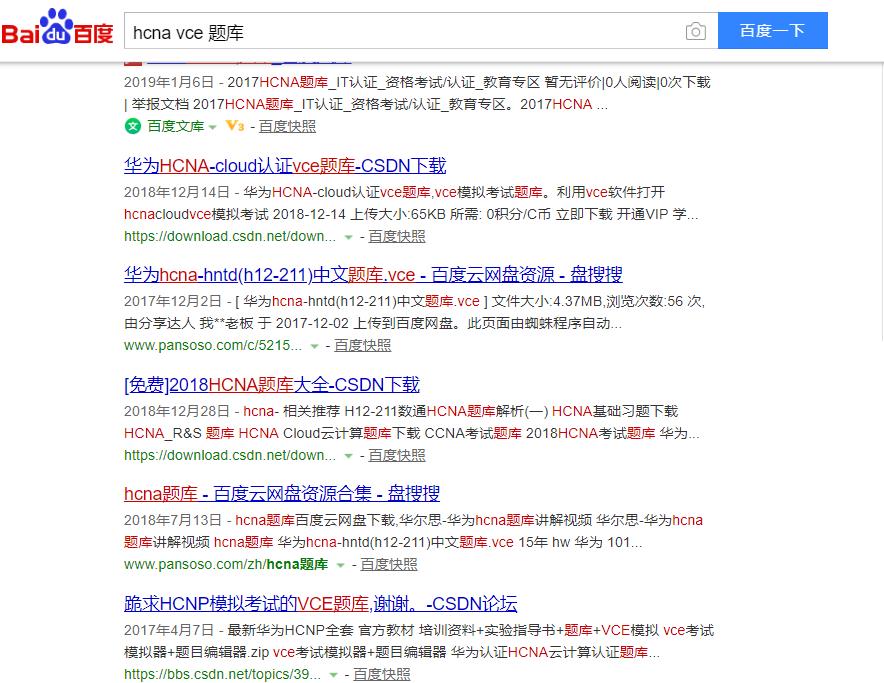Click the V3 credibility badge icon

pyautogui.click(x=235, y=126)
